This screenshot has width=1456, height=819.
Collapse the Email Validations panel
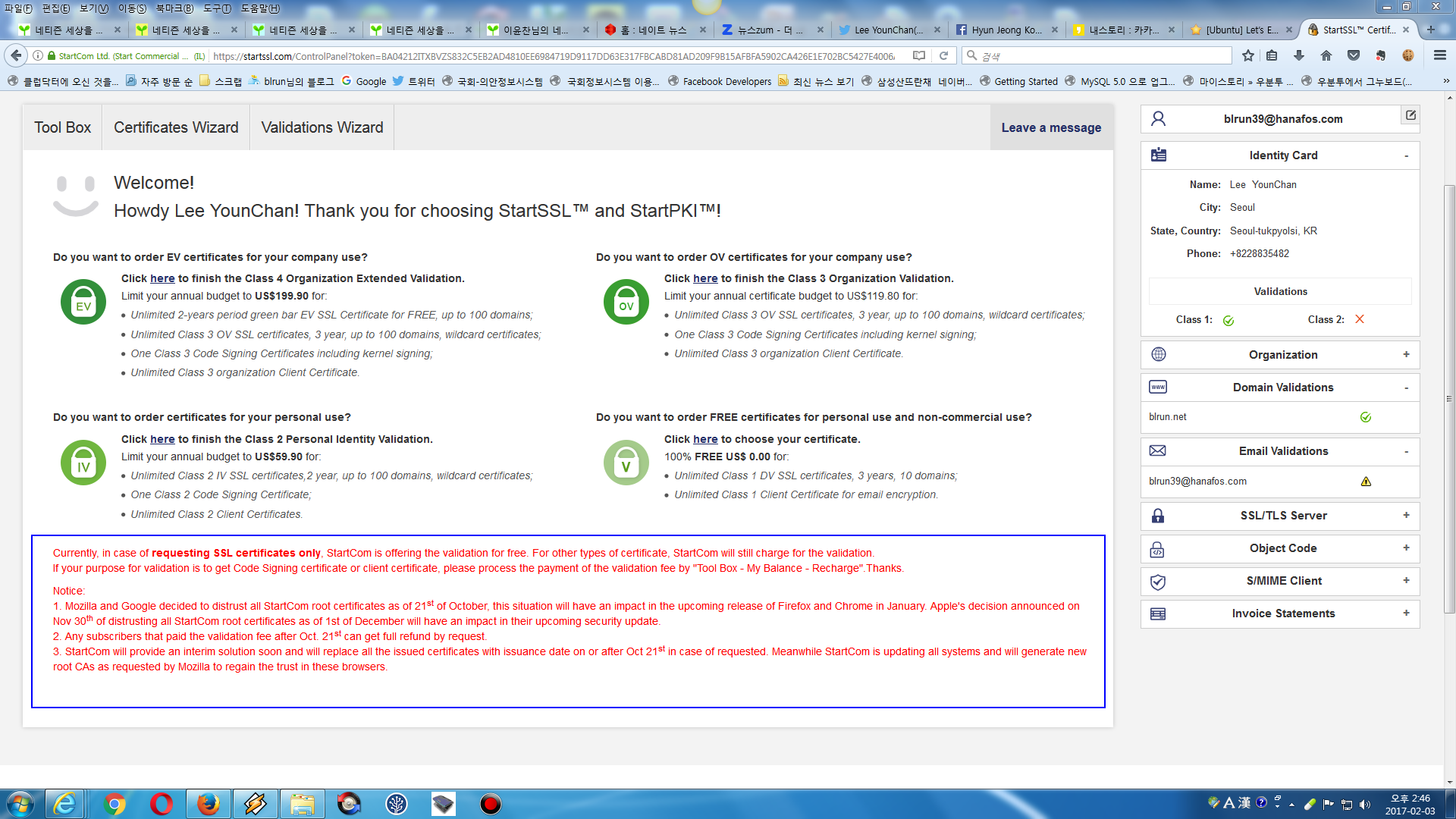click(x=1406, y=451)
